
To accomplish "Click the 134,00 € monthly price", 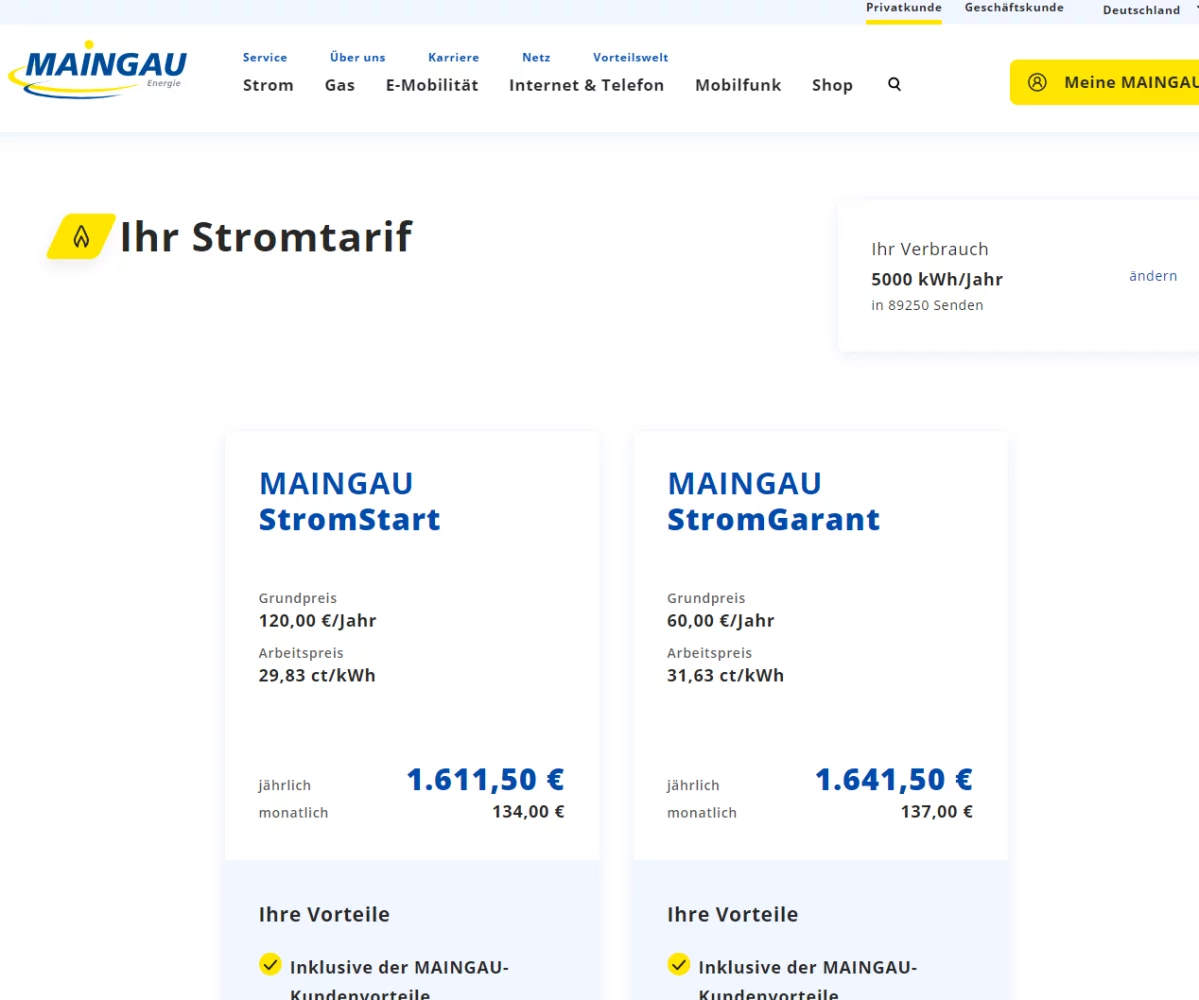I will pyautogui.click(x=528, y=812).
